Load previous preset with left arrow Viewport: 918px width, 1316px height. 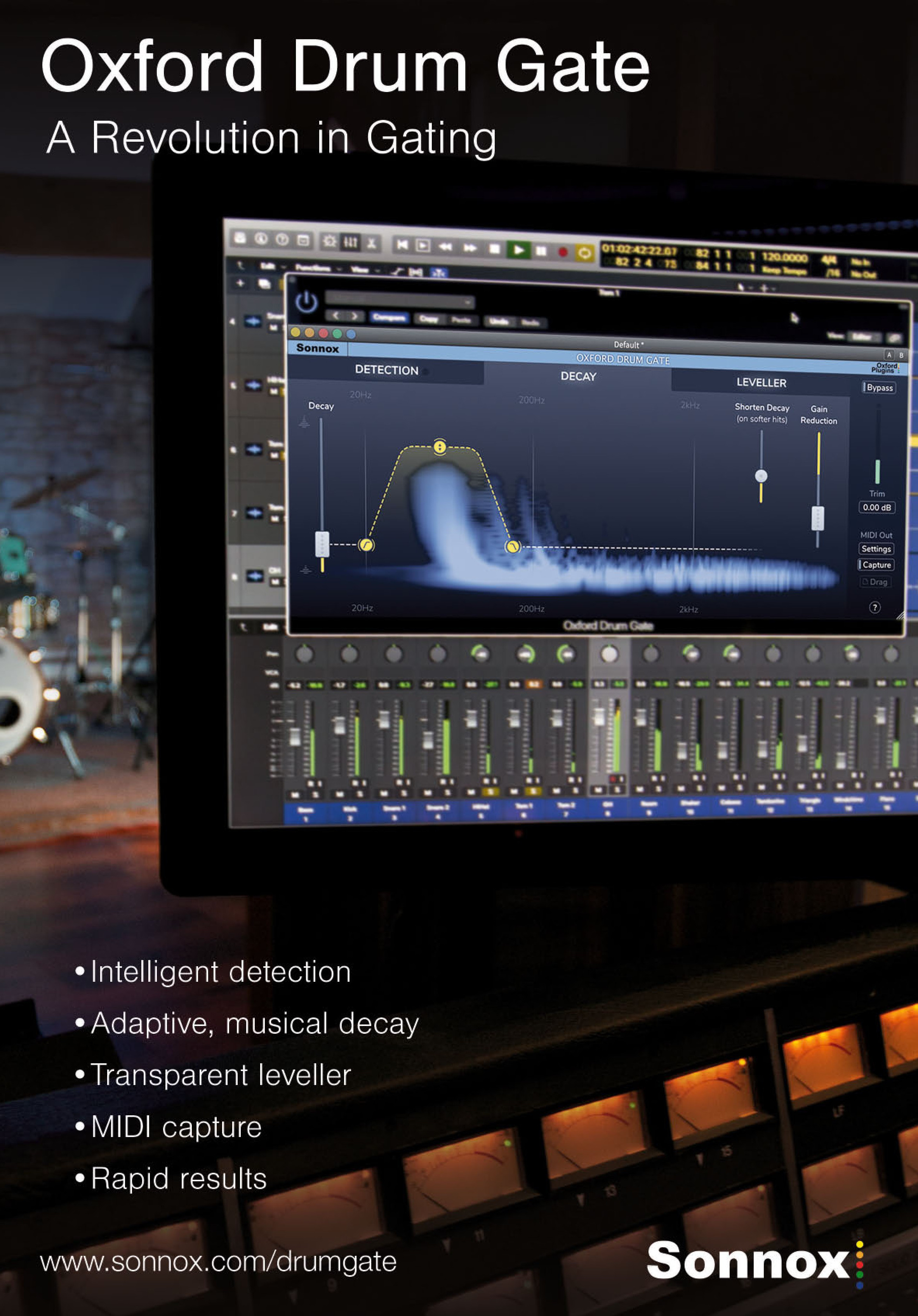point(336,315)
